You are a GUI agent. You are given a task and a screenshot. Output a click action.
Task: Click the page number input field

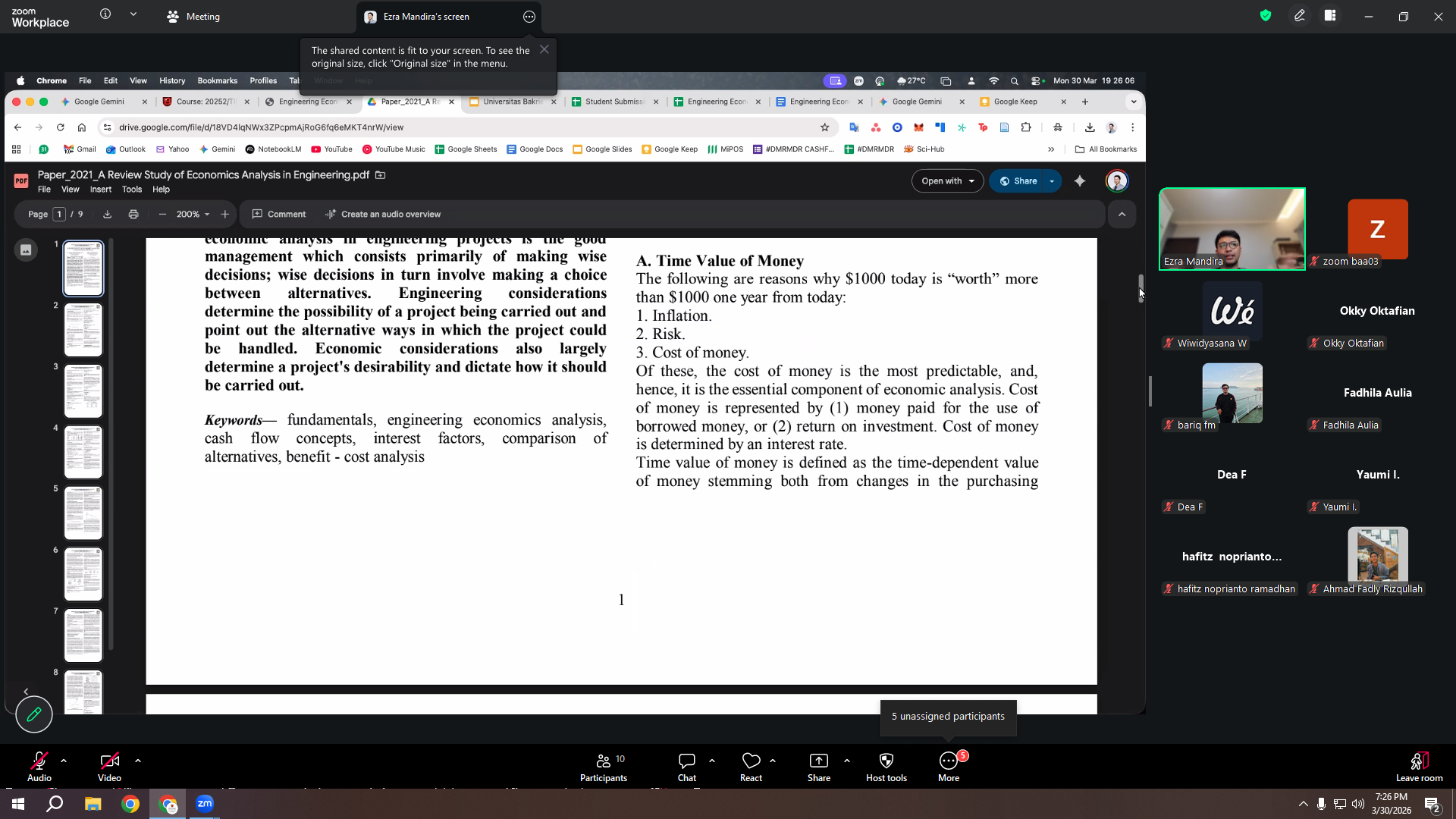(x=59, y=215)
